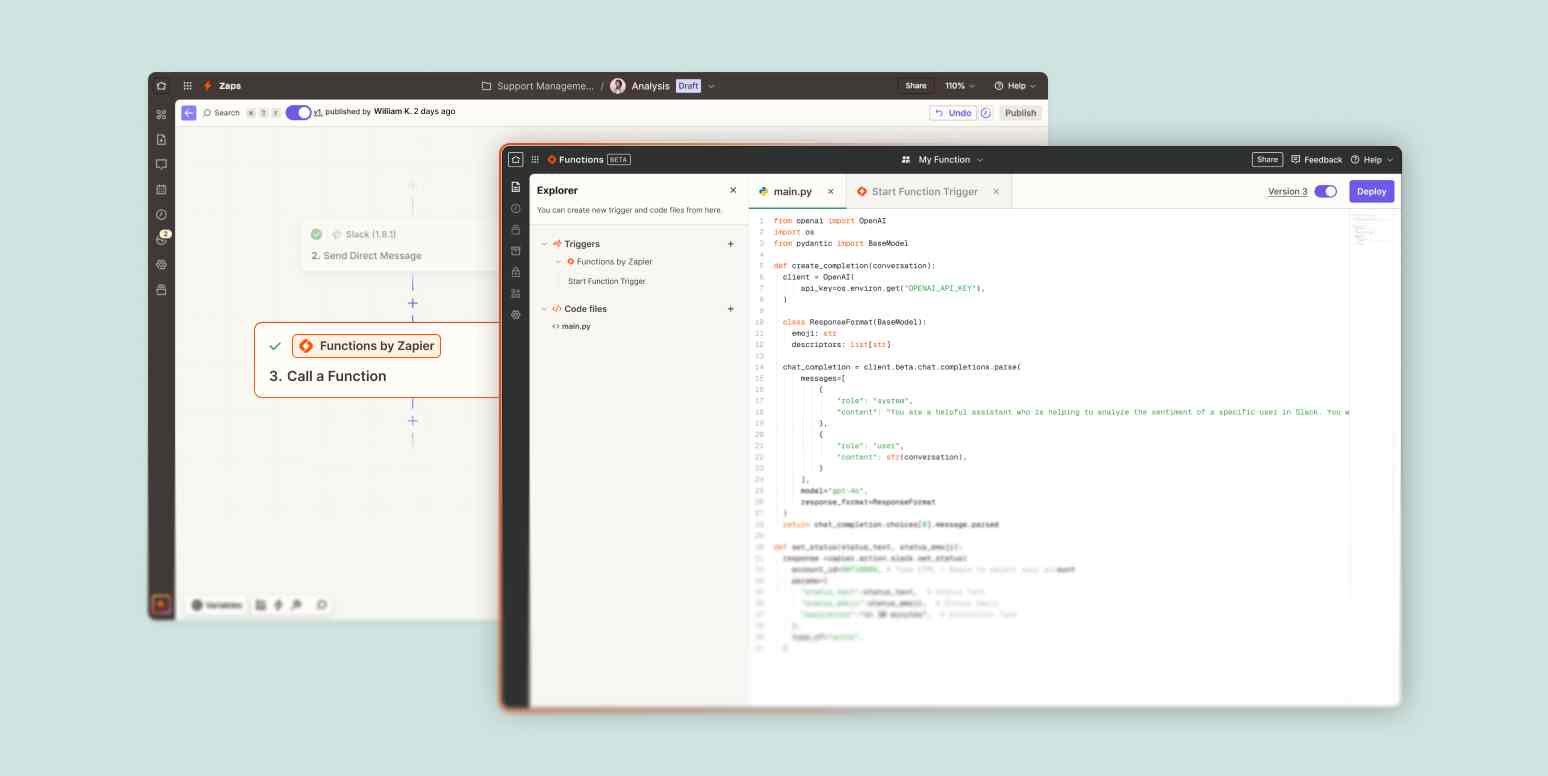The image size is (1548, 776).
Task: Open the settings gear in Functions sidebar
Action: [x=516, y=314]
